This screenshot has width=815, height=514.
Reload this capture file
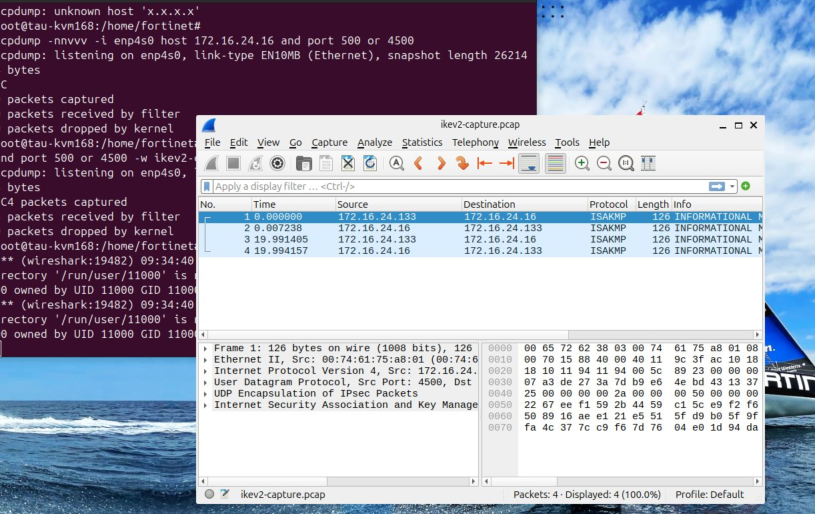tap(370, 164)
